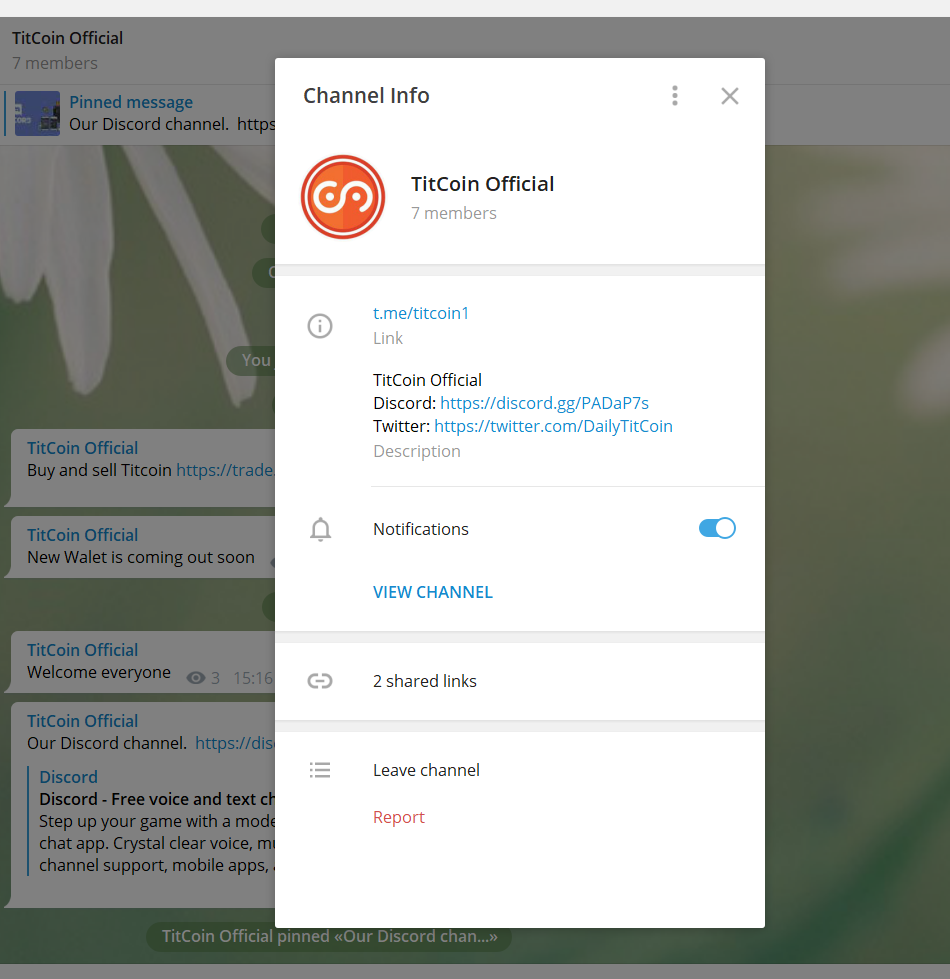Open the t.me/titcoin1 link
The image size is (950, 979).
421,313
